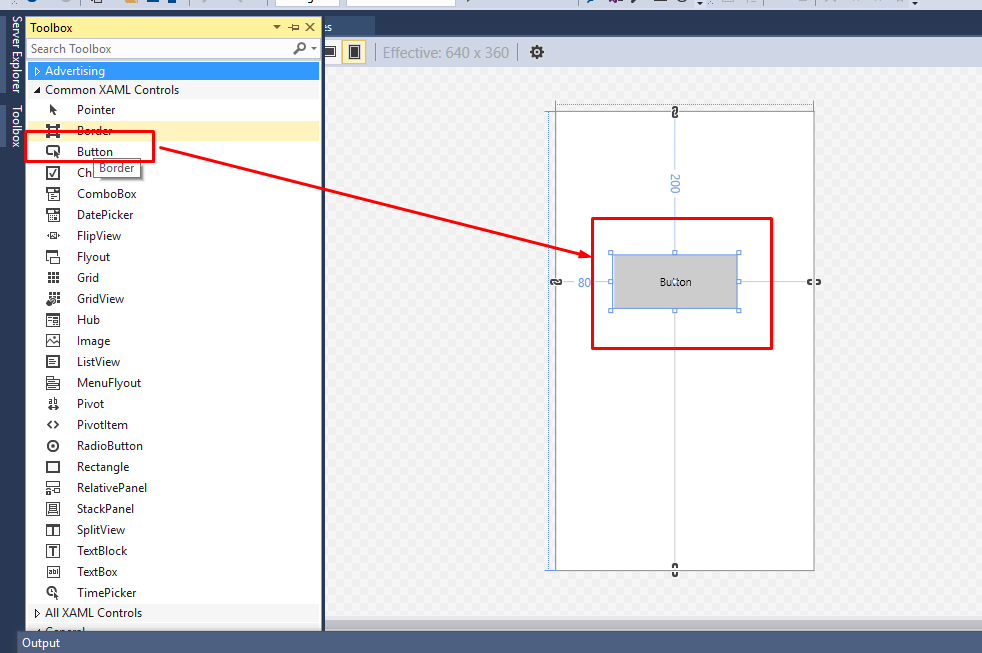Choose the Pivot control icon

(x=53, y=404)
